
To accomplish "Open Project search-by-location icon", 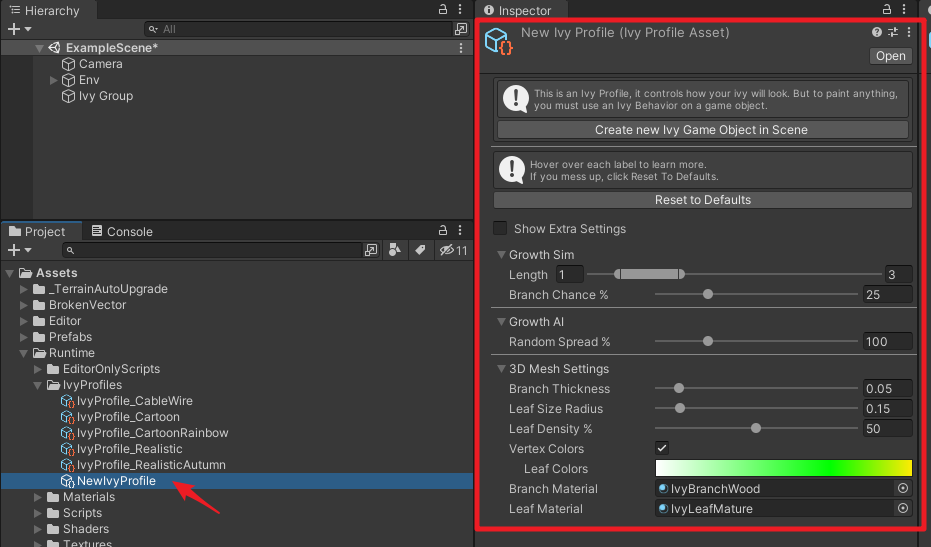I will pos(371,250).
